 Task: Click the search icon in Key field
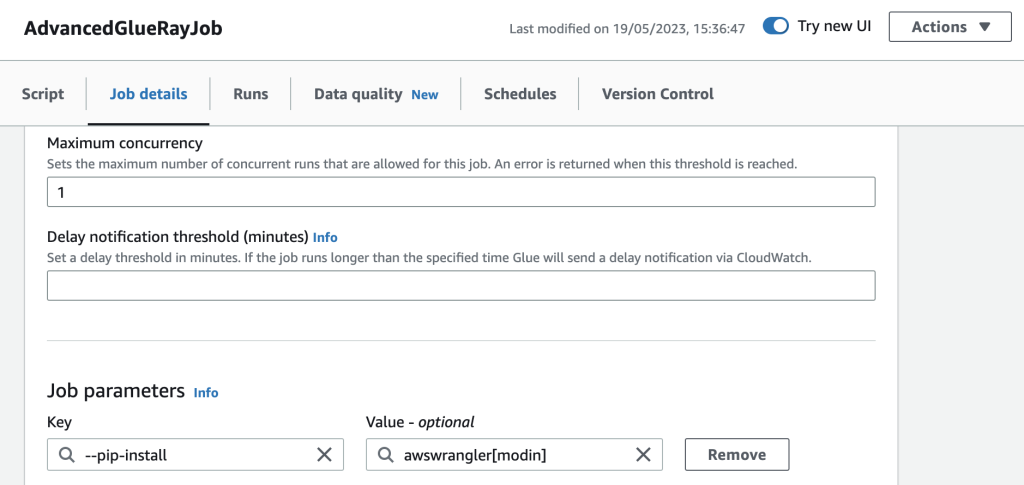click(67, 455)
